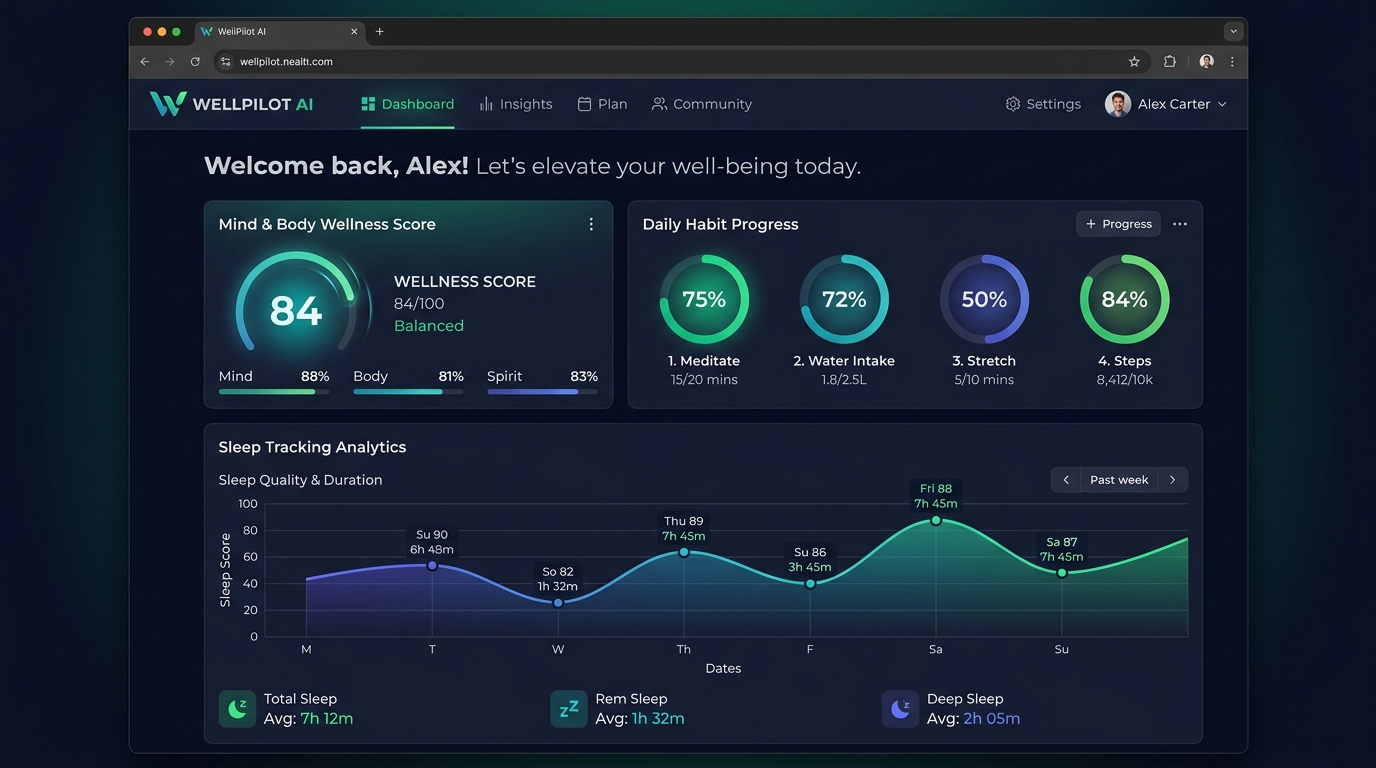Screen dimensions: 1376x768
Task: Click the WellPilot AI logo
Action: [231, 104]
